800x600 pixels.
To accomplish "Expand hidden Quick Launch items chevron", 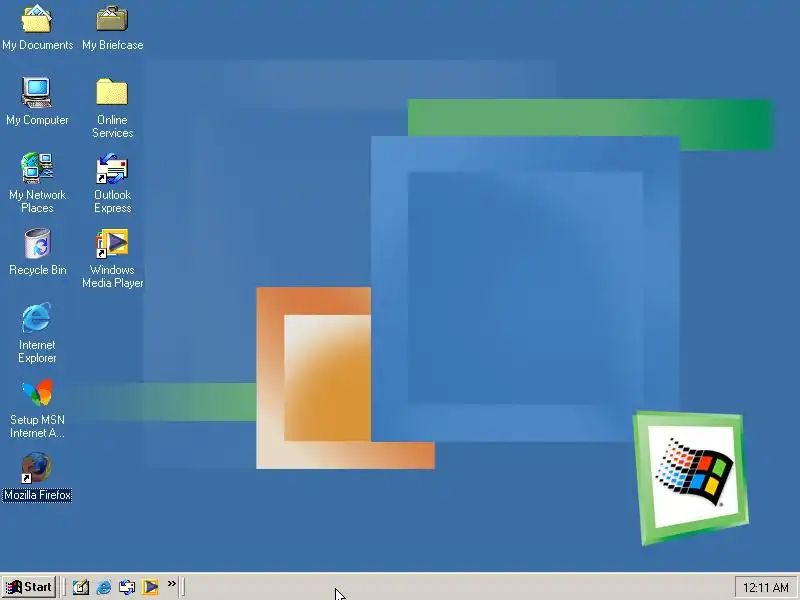I will [171, 583].
